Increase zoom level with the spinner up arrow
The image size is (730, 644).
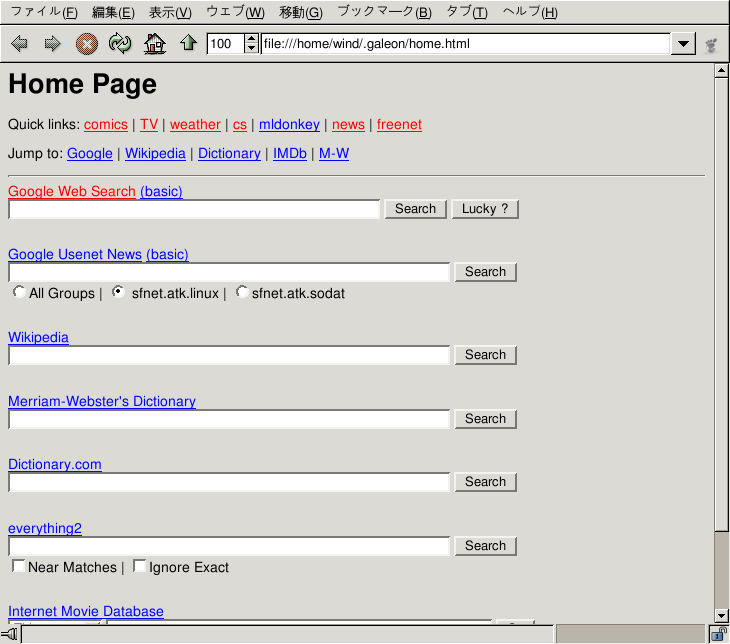tap(251, 39)
